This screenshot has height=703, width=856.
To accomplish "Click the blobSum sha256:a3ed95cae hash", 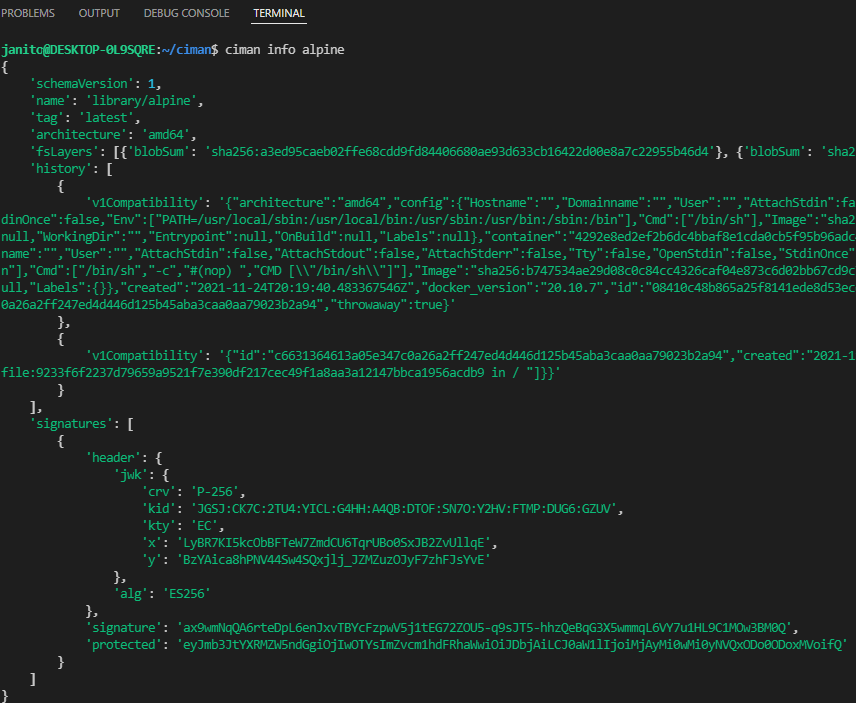I will tap(460, 151).
